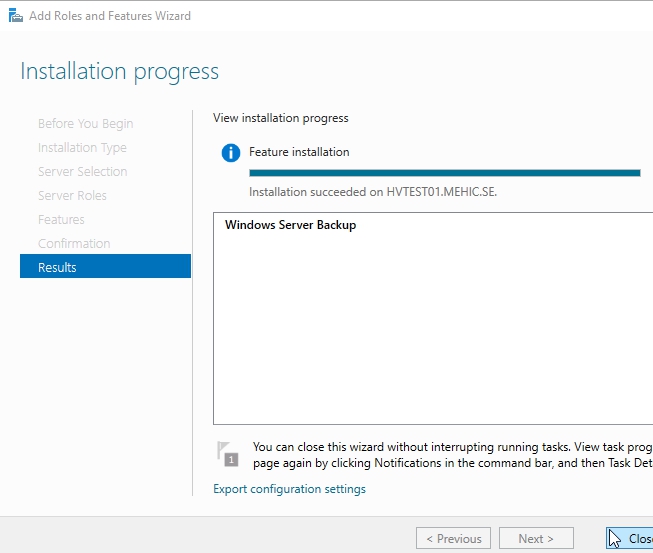Click the blue information icon

click(231, 153)
